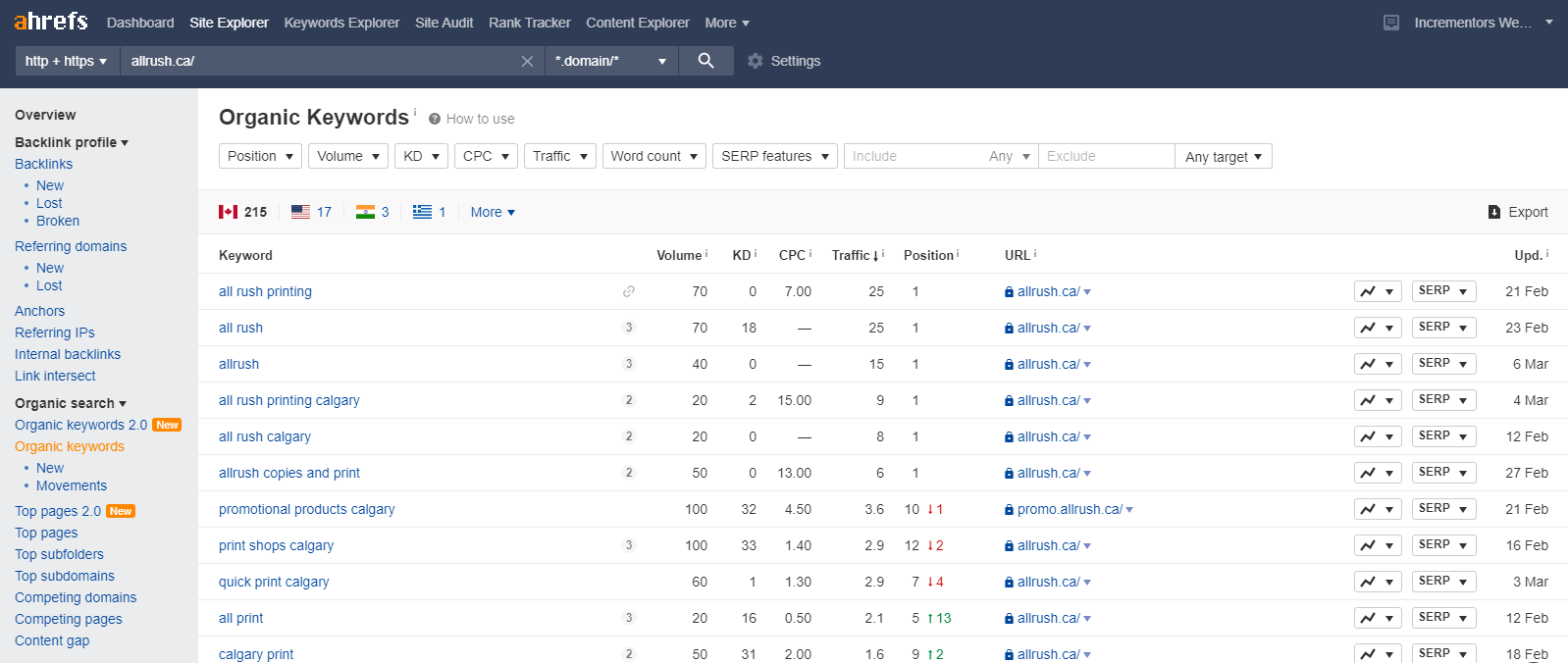Open position chart for all rush printing calgary
The width and height of the screenshot is (1568, 663).
pyautogui.click(x=1378, y=400)
